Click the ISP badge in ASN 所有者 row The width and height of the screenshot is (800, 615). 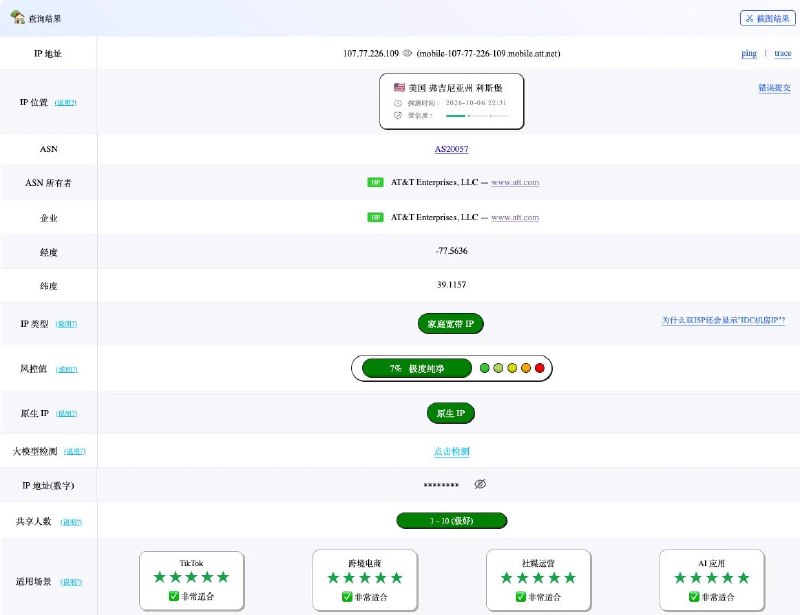pyautogui.click(x=376, y=182)
